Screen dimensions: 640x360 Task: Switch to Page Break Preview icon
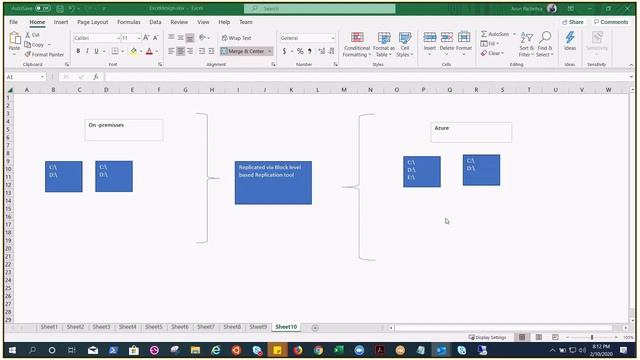(555, 337)
